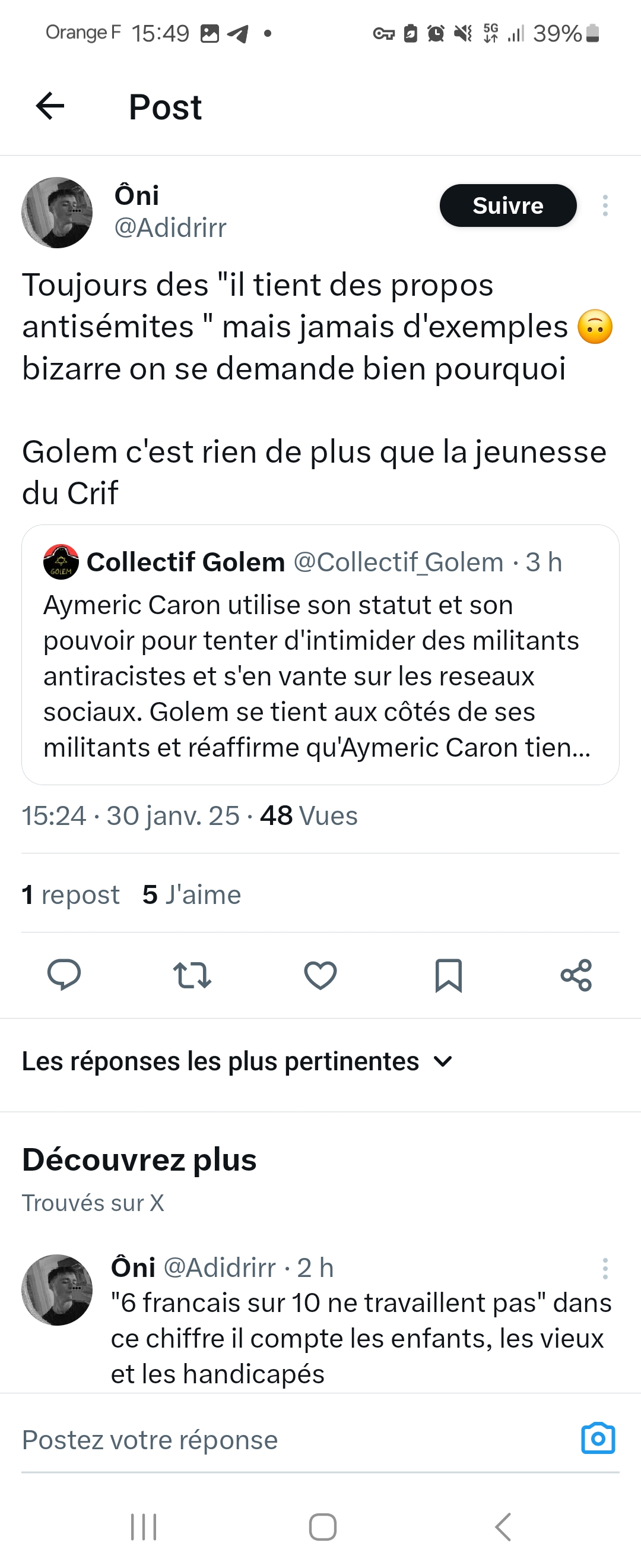
Task: Tap the repost arrows icon
Action: [x=192, y=975]
